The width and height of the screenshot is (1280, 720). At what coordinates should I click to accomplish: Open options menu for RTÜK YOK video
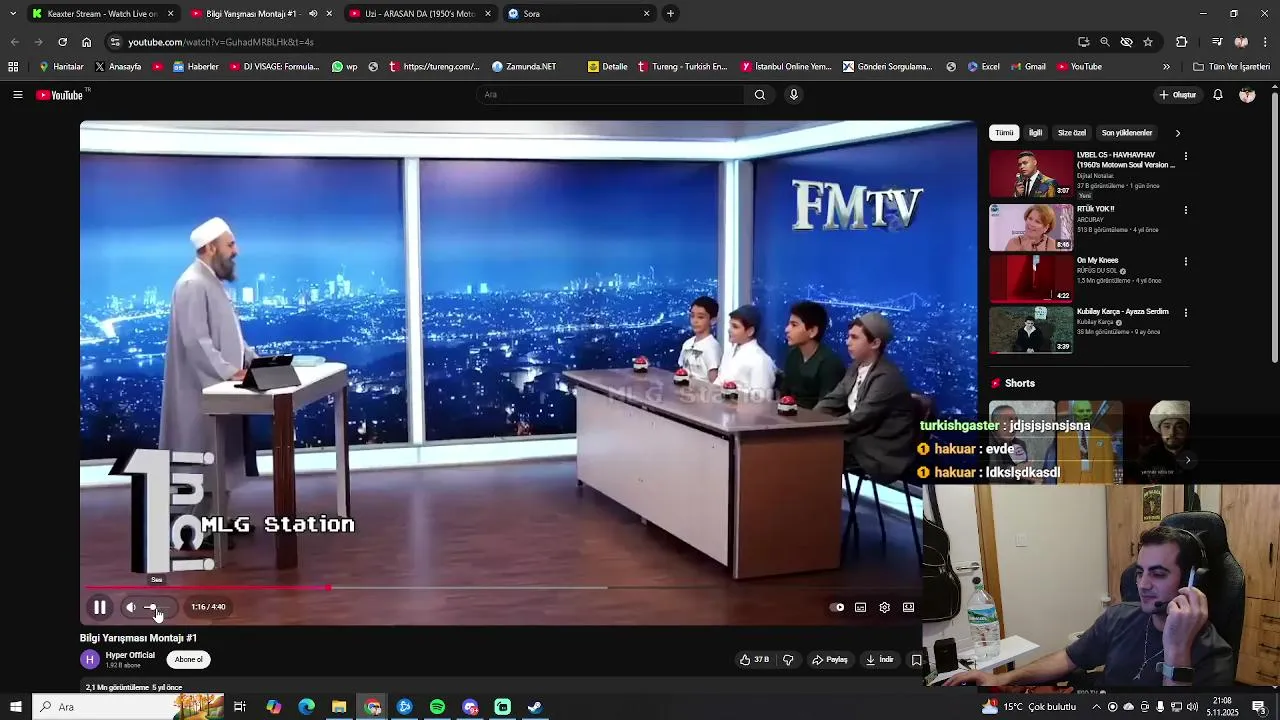click(x=1186, y=210)
